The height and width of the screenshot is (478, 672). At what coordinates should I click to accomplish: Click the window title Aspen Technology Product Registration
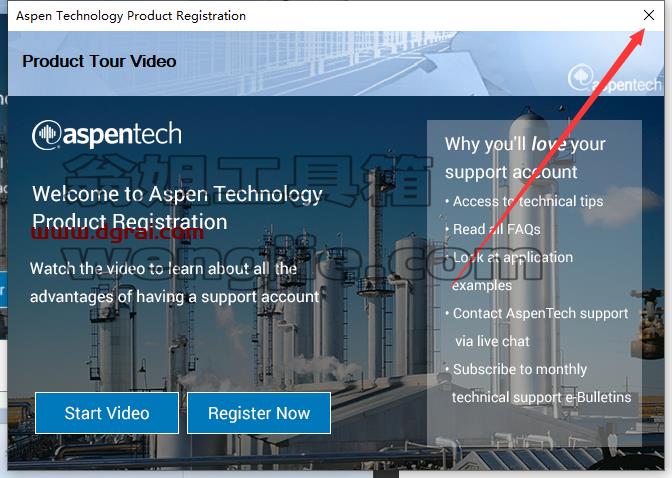[x=131, y=16]
